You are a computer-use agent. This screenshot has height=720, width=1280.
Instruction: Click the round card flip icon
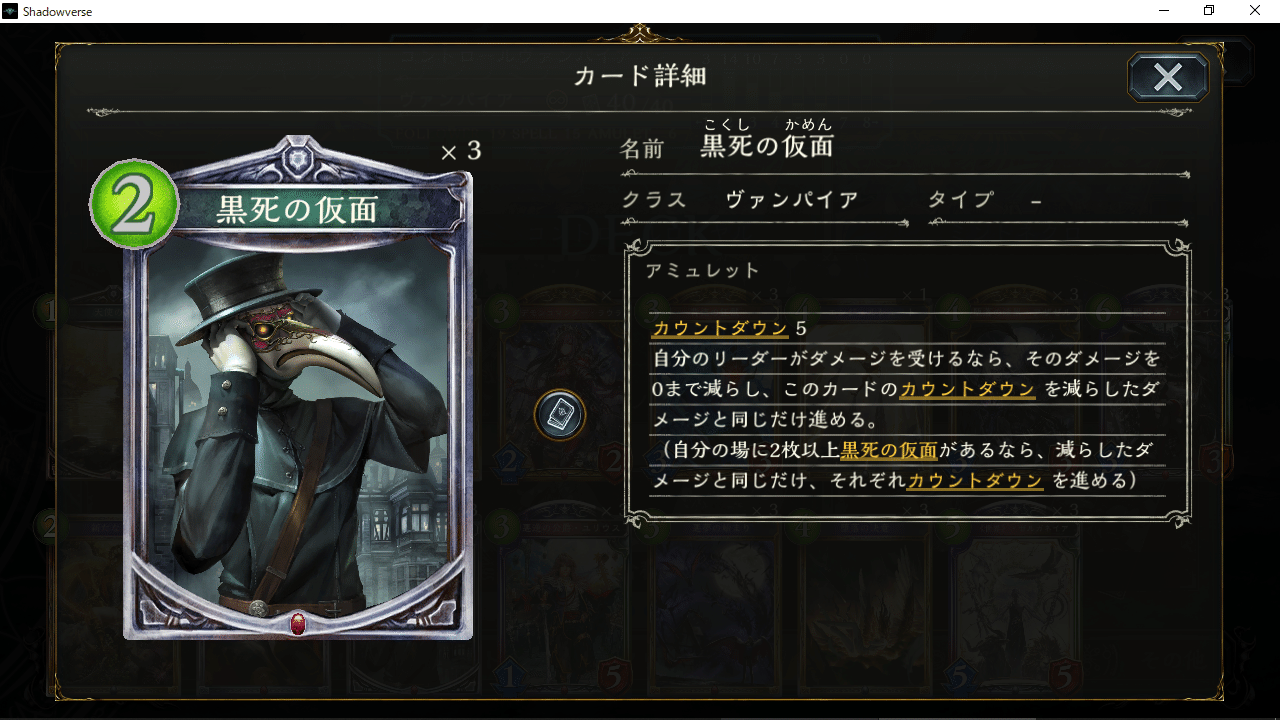tap(560, 414)
